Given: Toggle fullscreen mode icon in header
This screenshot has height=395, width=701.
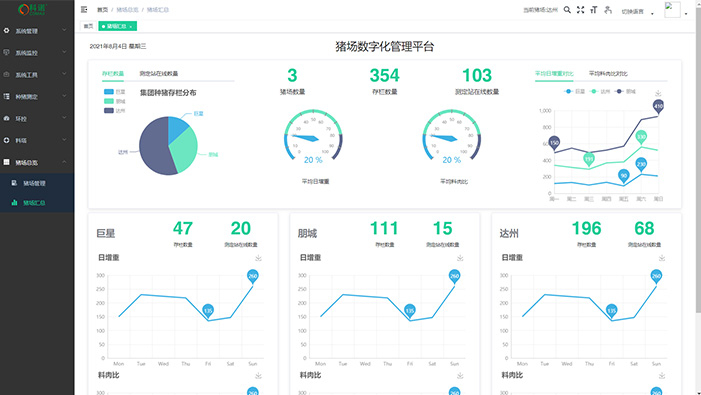Looking at the screenshot, I should pos(580,9).
